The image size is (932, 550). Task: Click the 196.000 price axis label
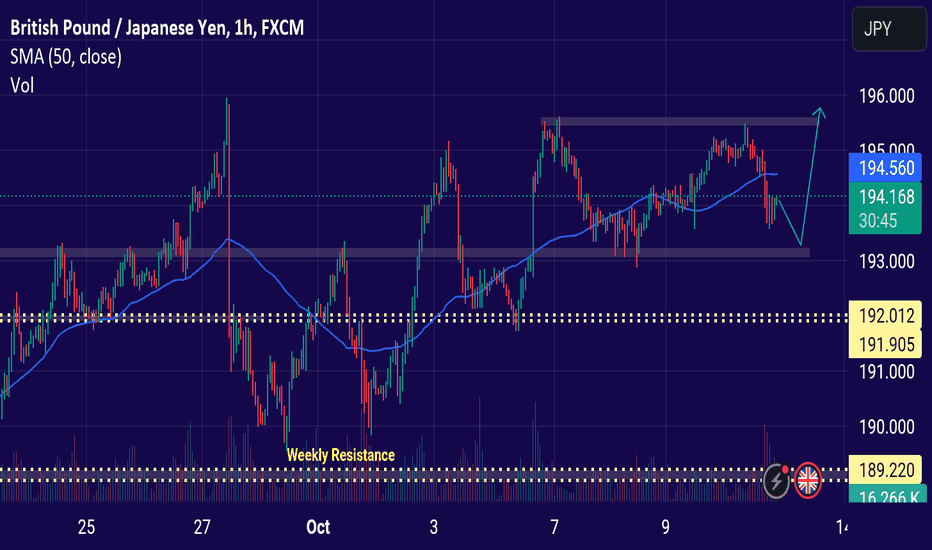(886, 96)
